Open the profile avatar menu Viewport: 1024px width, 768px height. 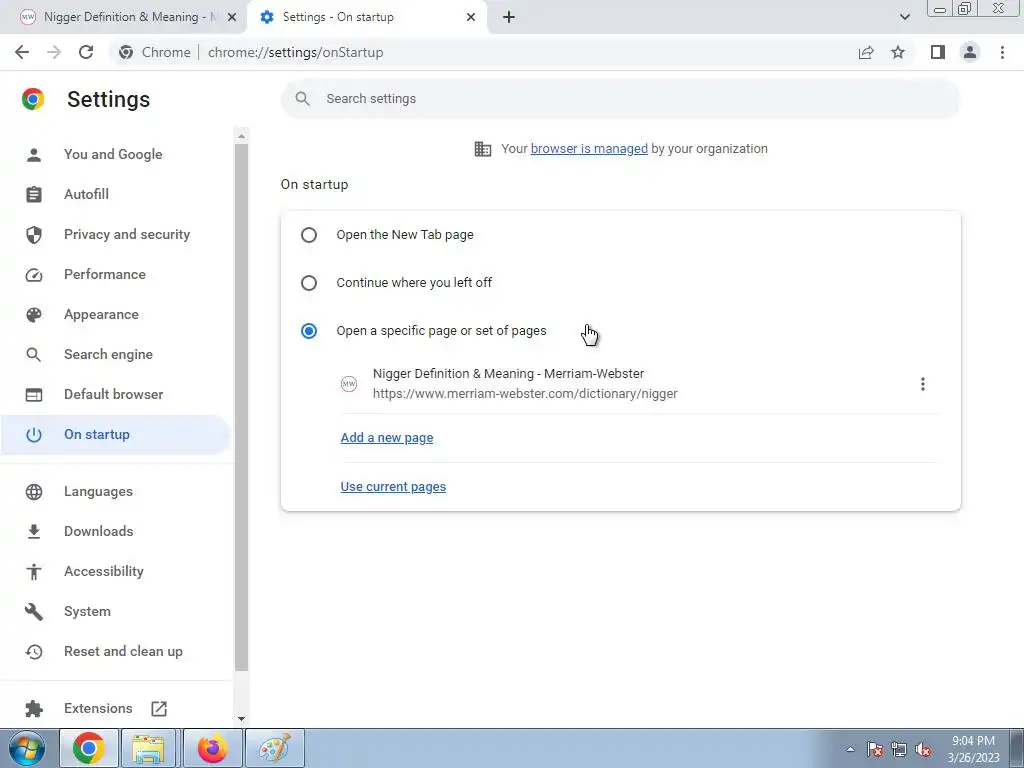click(970, 52)
